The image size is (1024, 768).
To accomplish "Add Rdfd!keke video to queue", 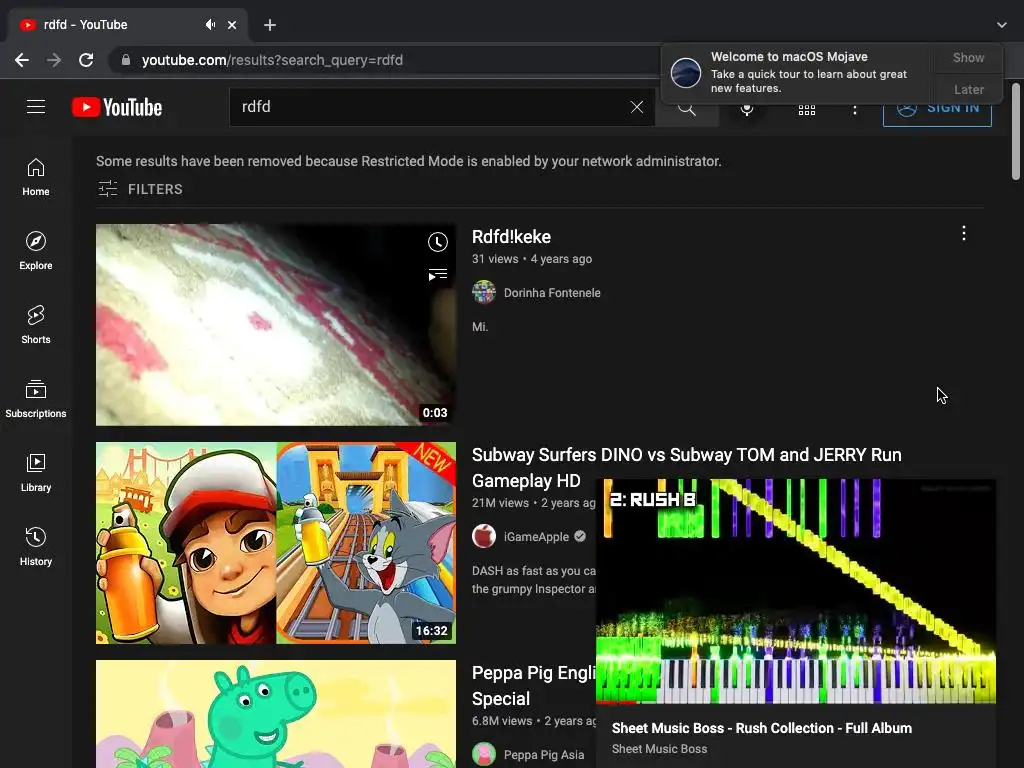I will tap(438, 275).
